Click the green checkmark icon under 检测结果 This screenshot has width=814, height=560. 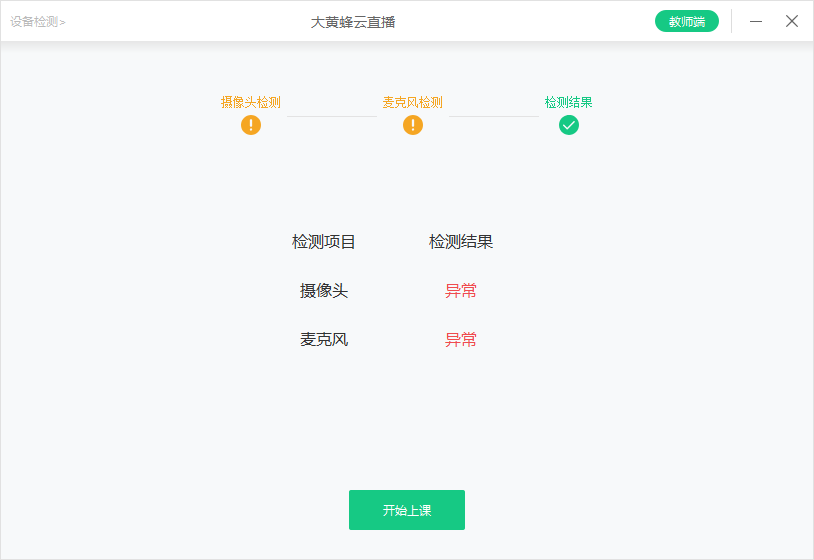point(568,125)
